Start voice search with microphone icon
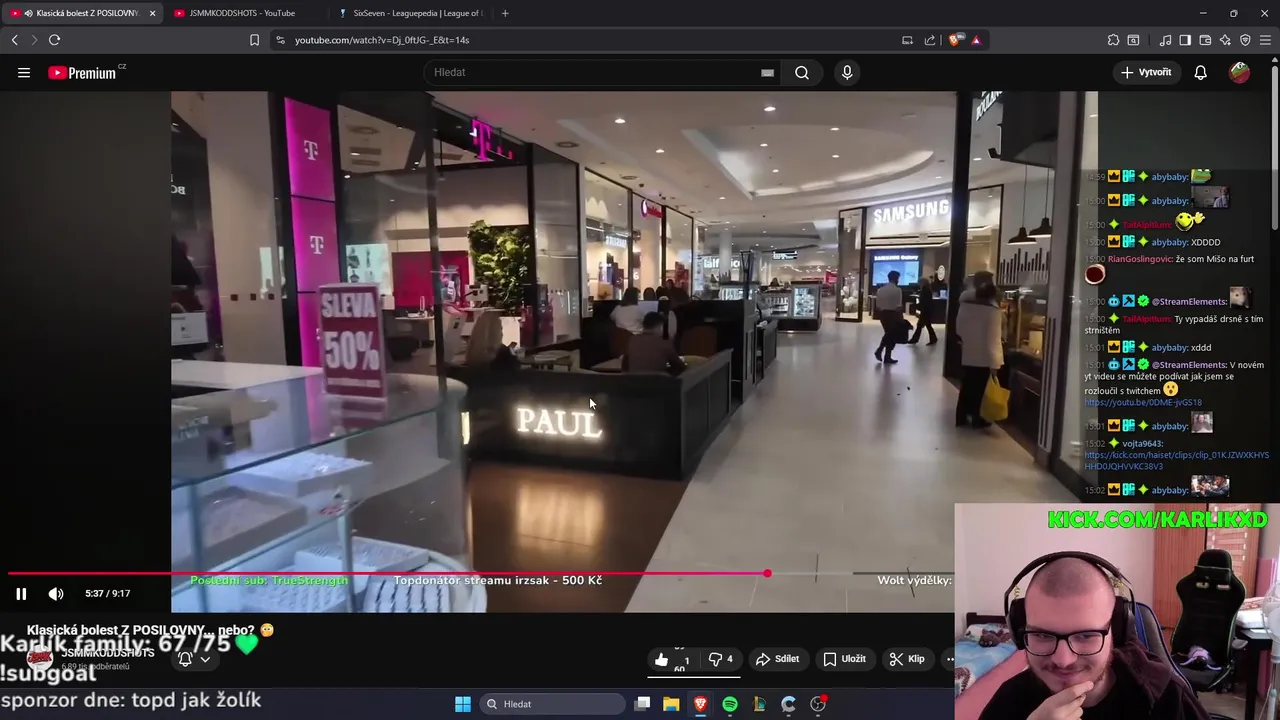 847,72
